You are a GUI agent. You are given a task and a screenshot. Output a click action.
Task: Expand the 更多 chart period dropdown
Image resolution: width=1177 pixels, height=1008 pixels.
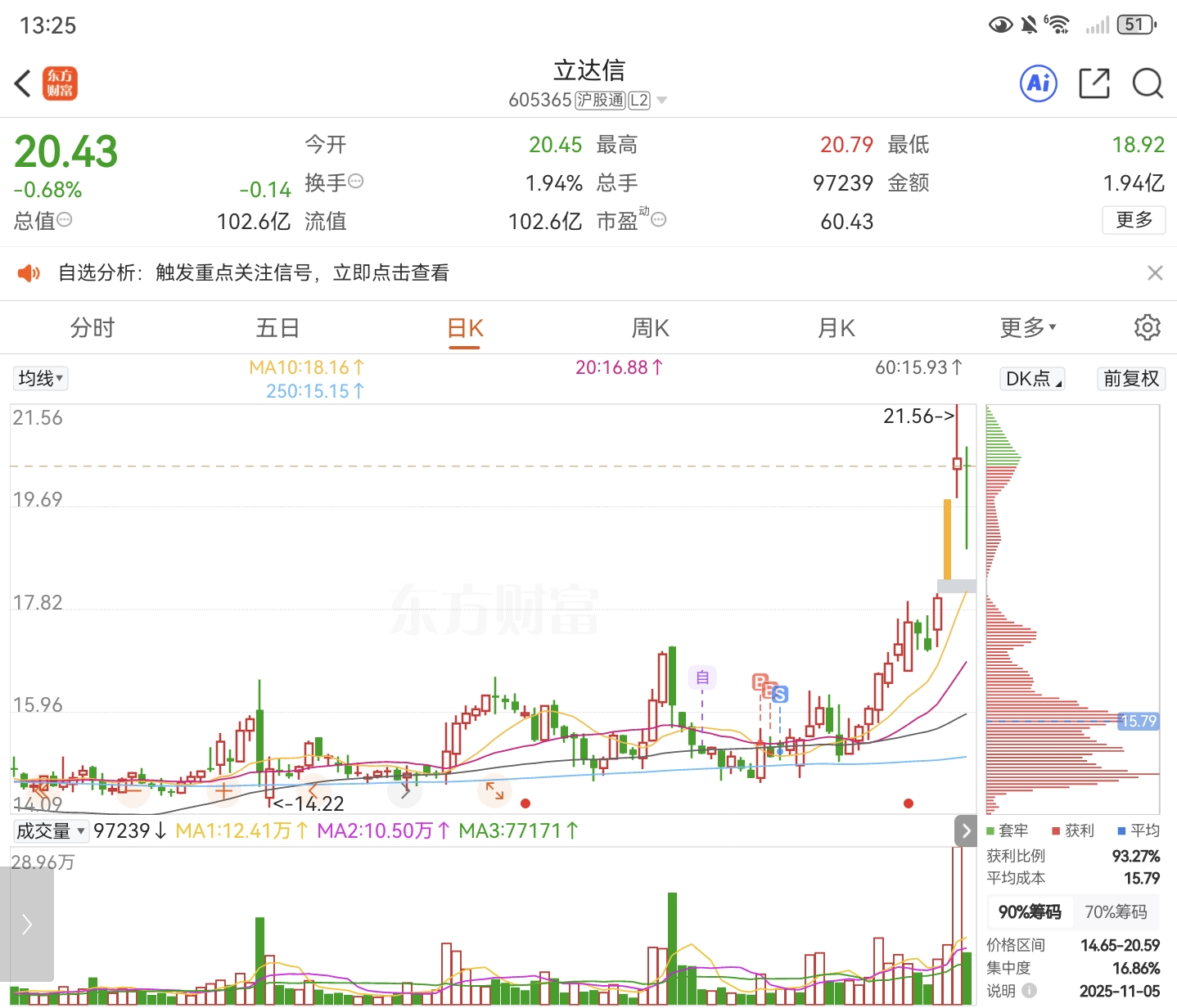[x=1028, y=327]
